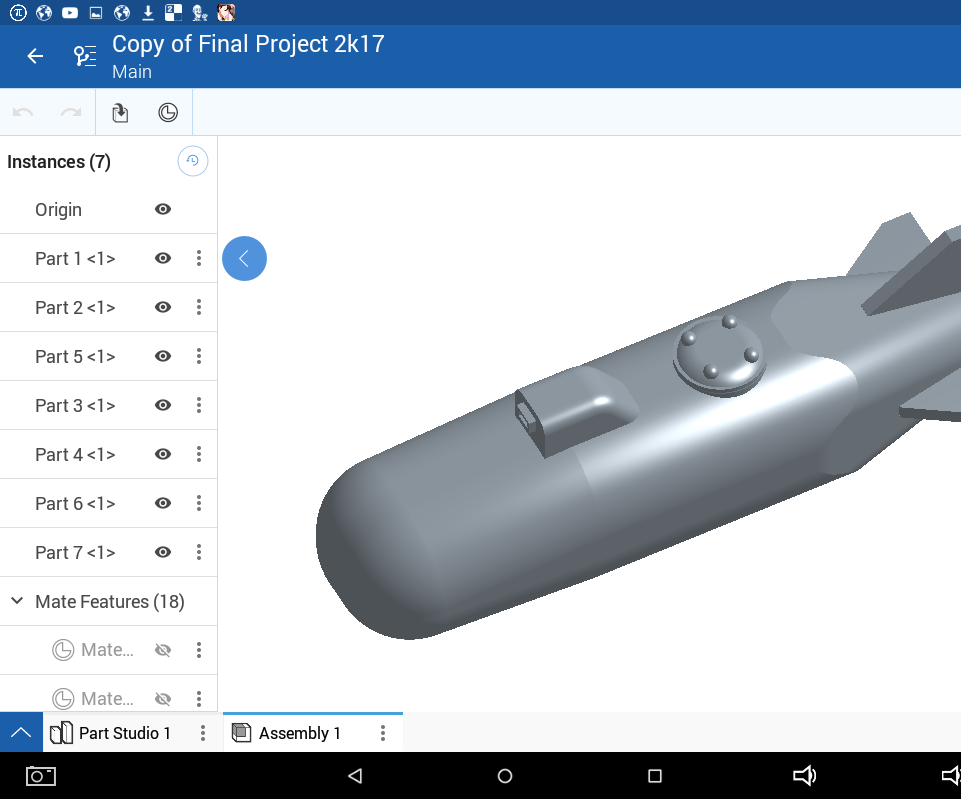Click the Redo icon

(x=70, y=112)
